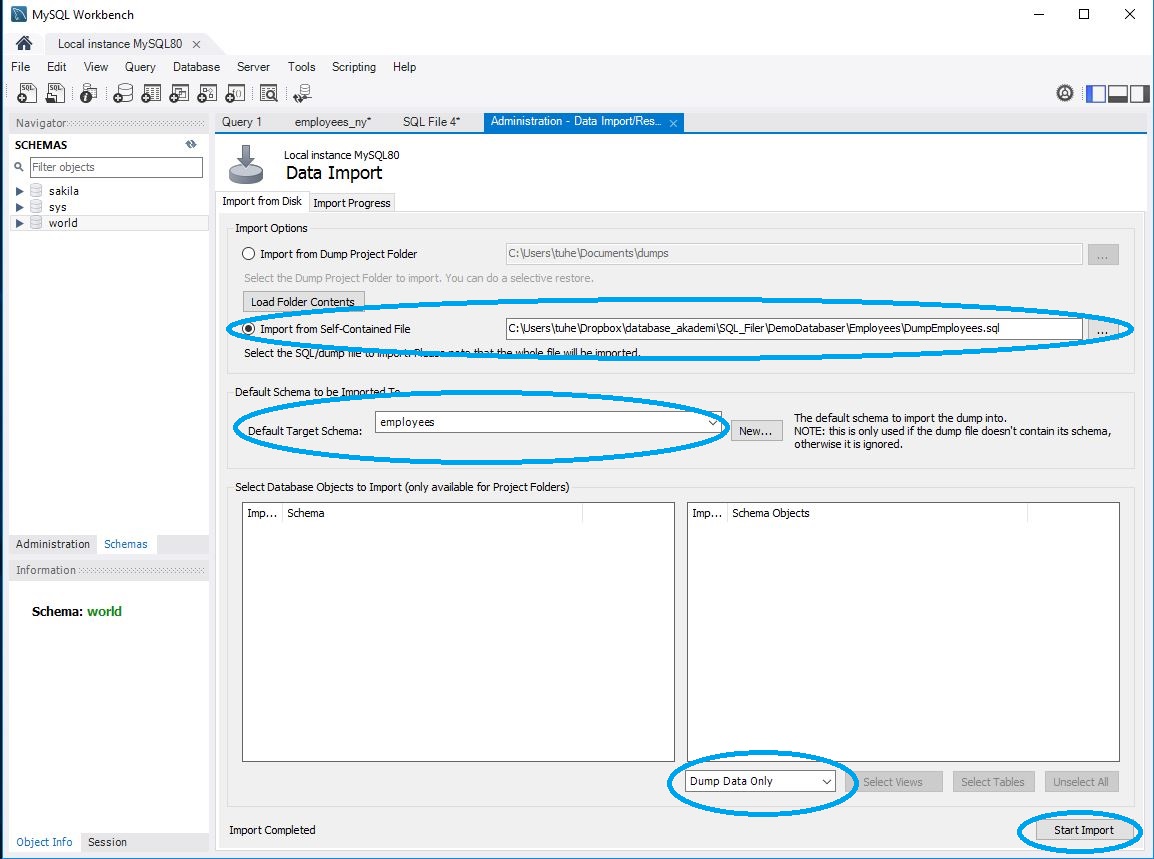Expand the sys schema
The image size is (1154, 859).
click(x=20, y=207)
